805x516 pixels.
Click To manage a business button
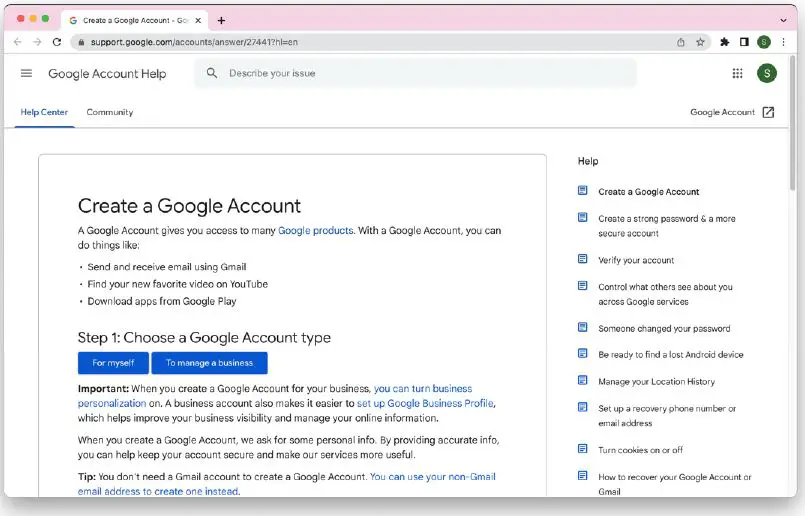209,363
